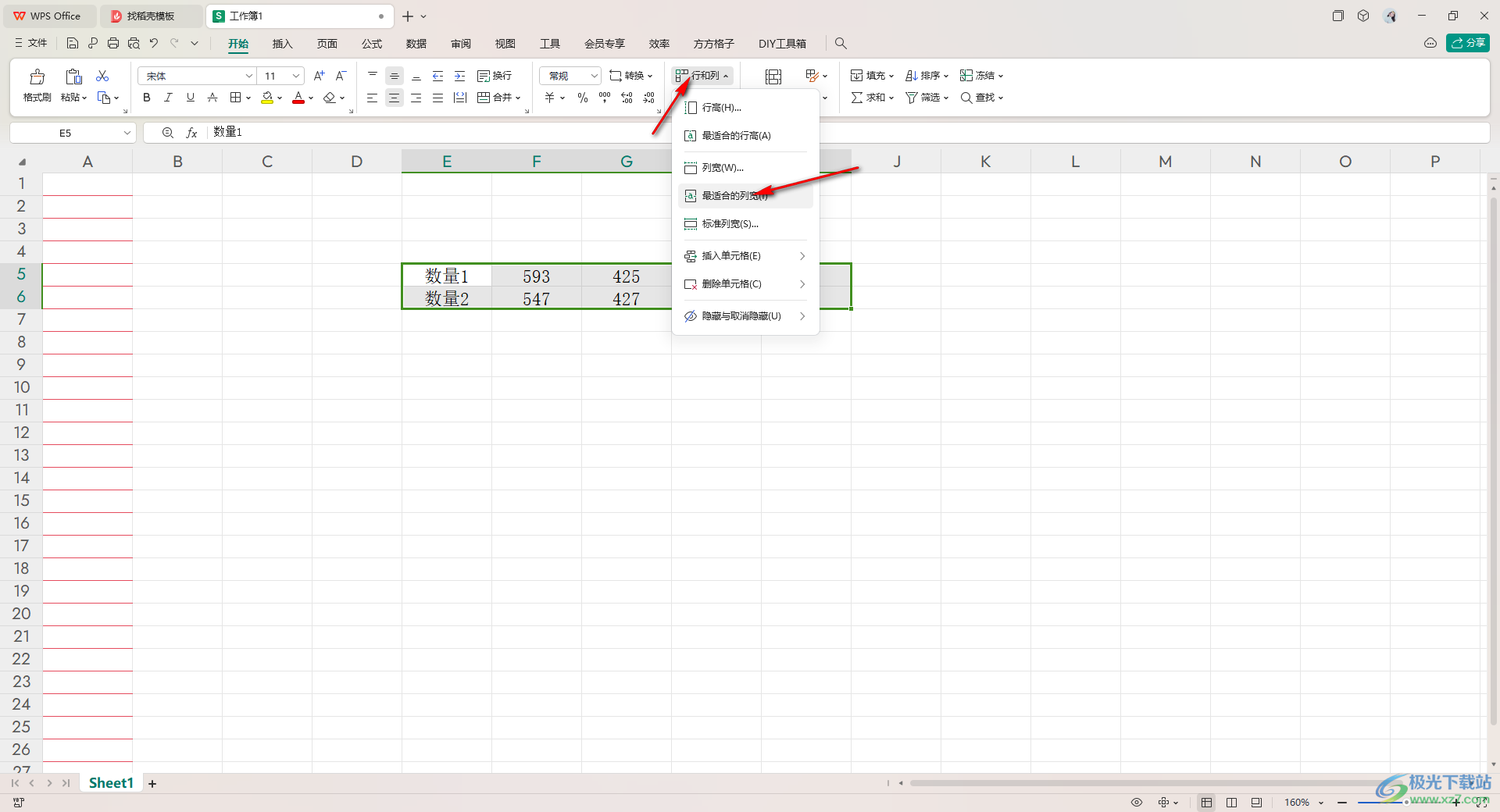
Task: Open 插入单元格(E) submenu
Action: click(x=745, y=256)
